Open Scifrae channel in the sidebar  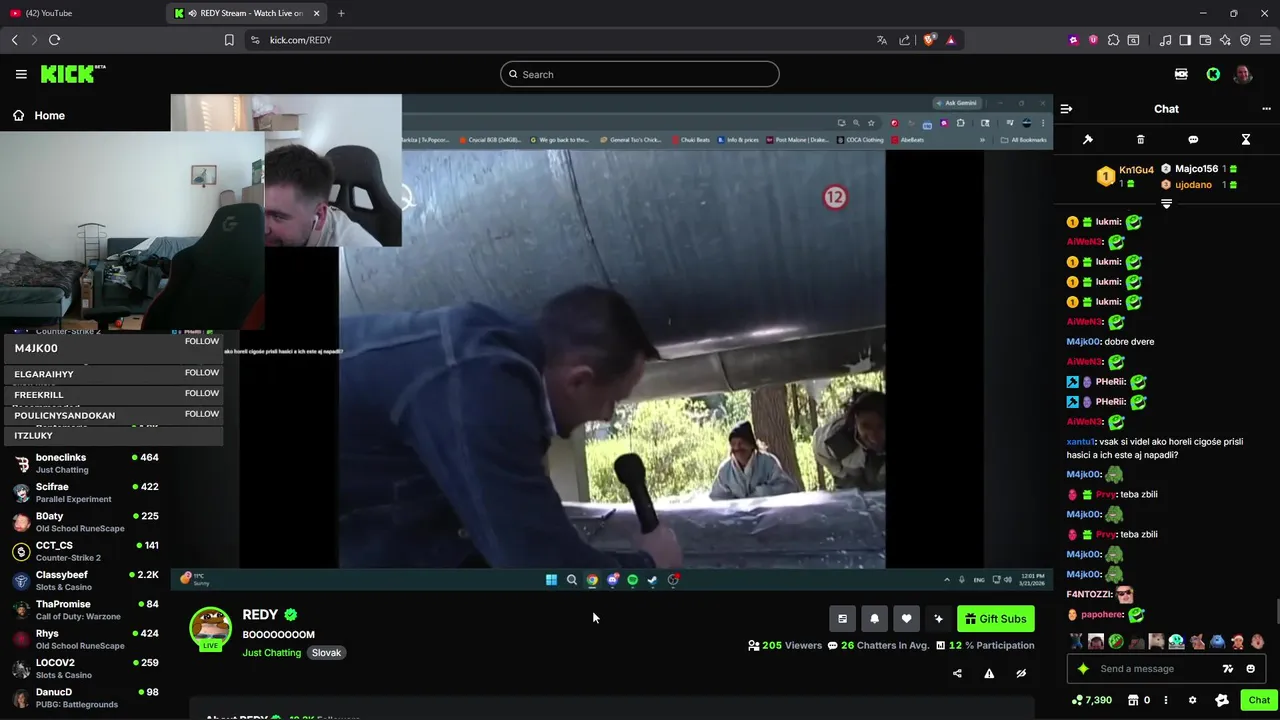click(85, 492)
